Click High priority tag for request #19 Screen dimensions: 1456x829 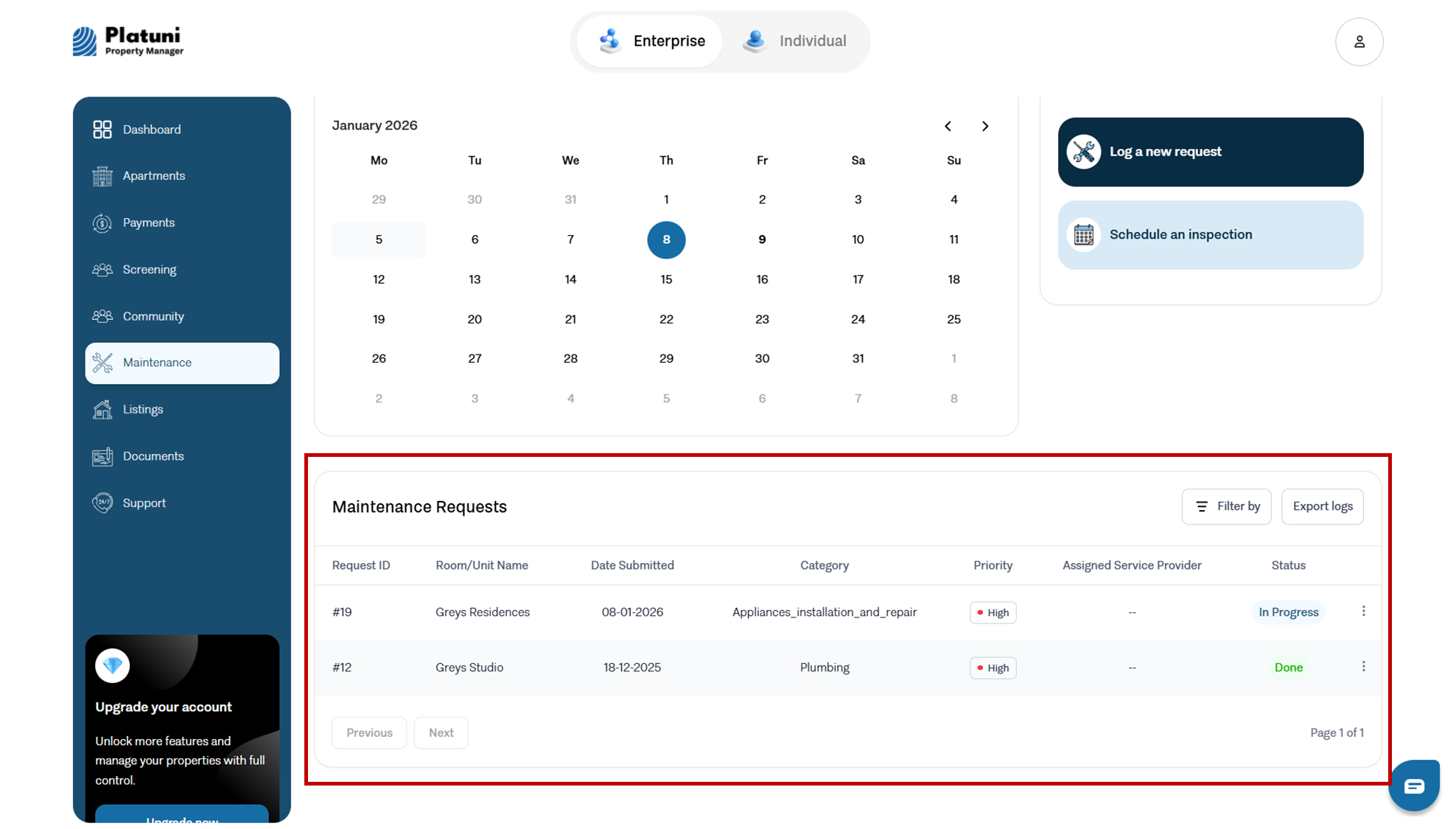(993, 613)
